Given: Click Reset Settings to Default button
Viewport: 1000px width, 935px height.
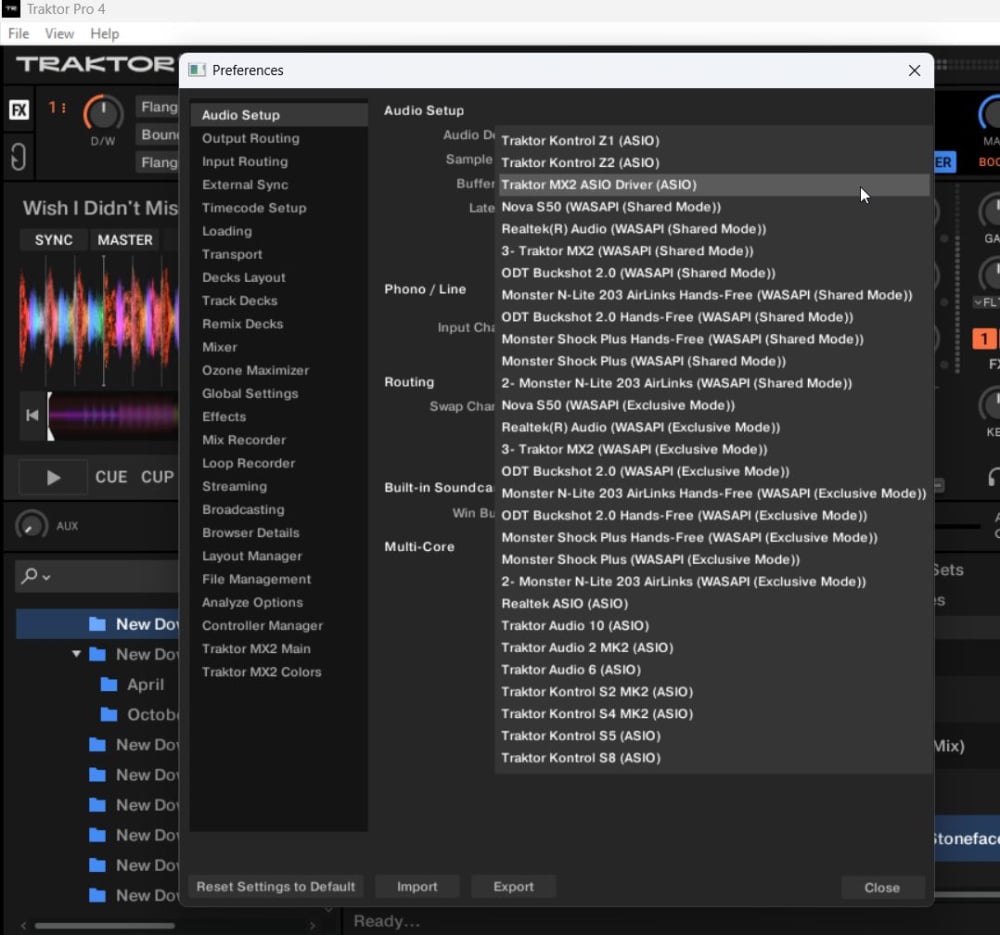Looking at the screenshot, I should click(276, 887).
